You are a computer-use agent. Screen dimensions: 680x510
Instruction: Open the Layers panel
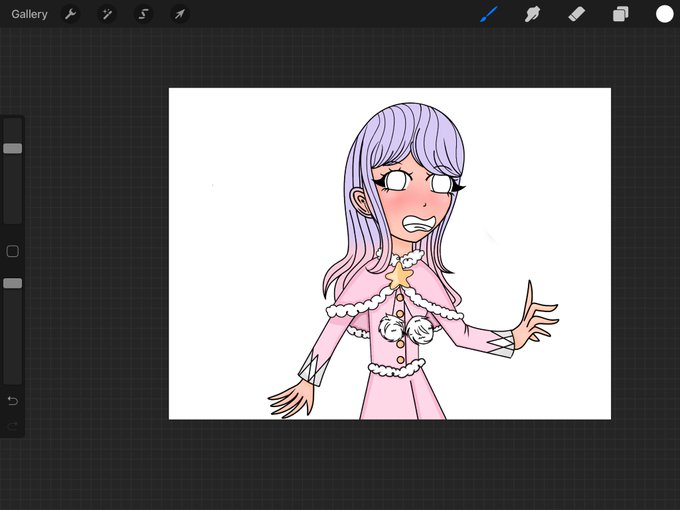(621, 14)
